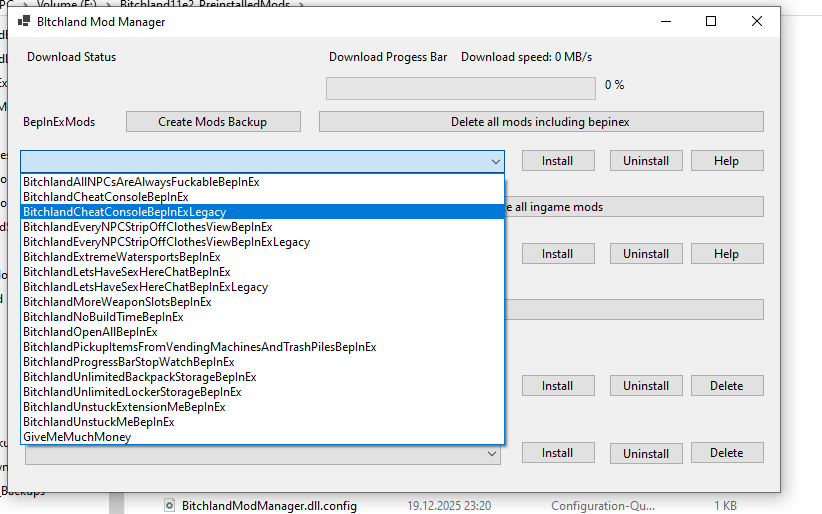Click the 'Download speed: 0 MB/s' text

click(526, 57)
